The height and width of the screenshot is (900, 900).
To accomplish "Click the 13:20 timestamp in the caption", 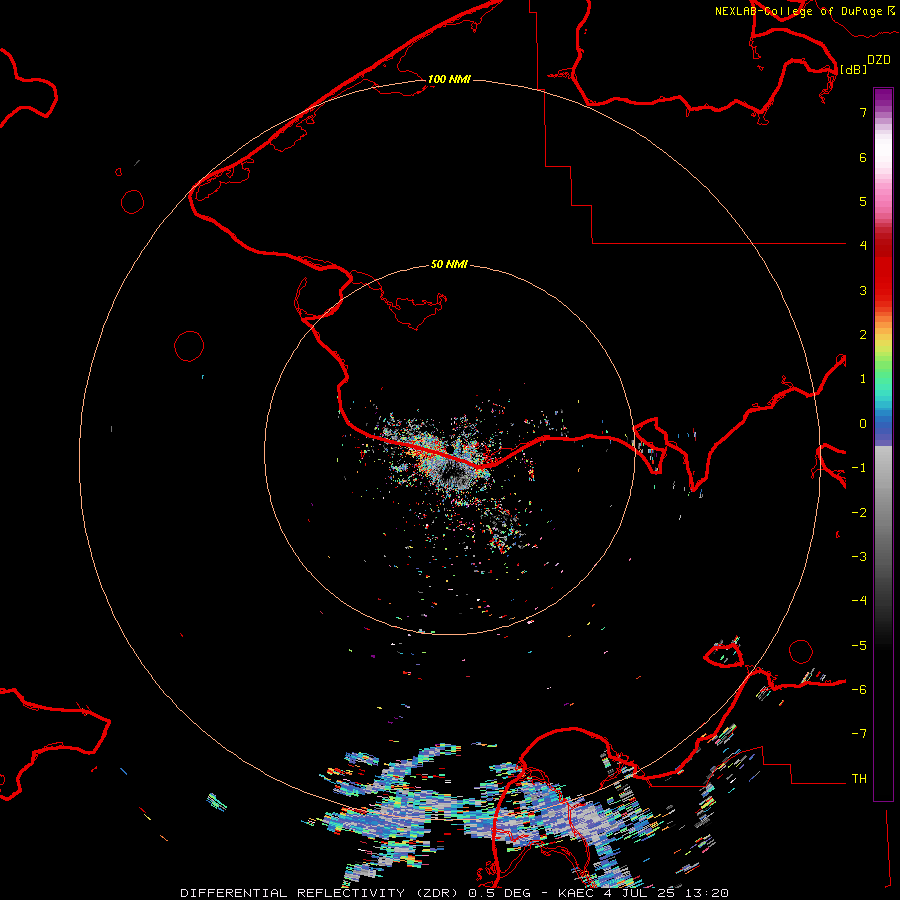I will (708, 893).
